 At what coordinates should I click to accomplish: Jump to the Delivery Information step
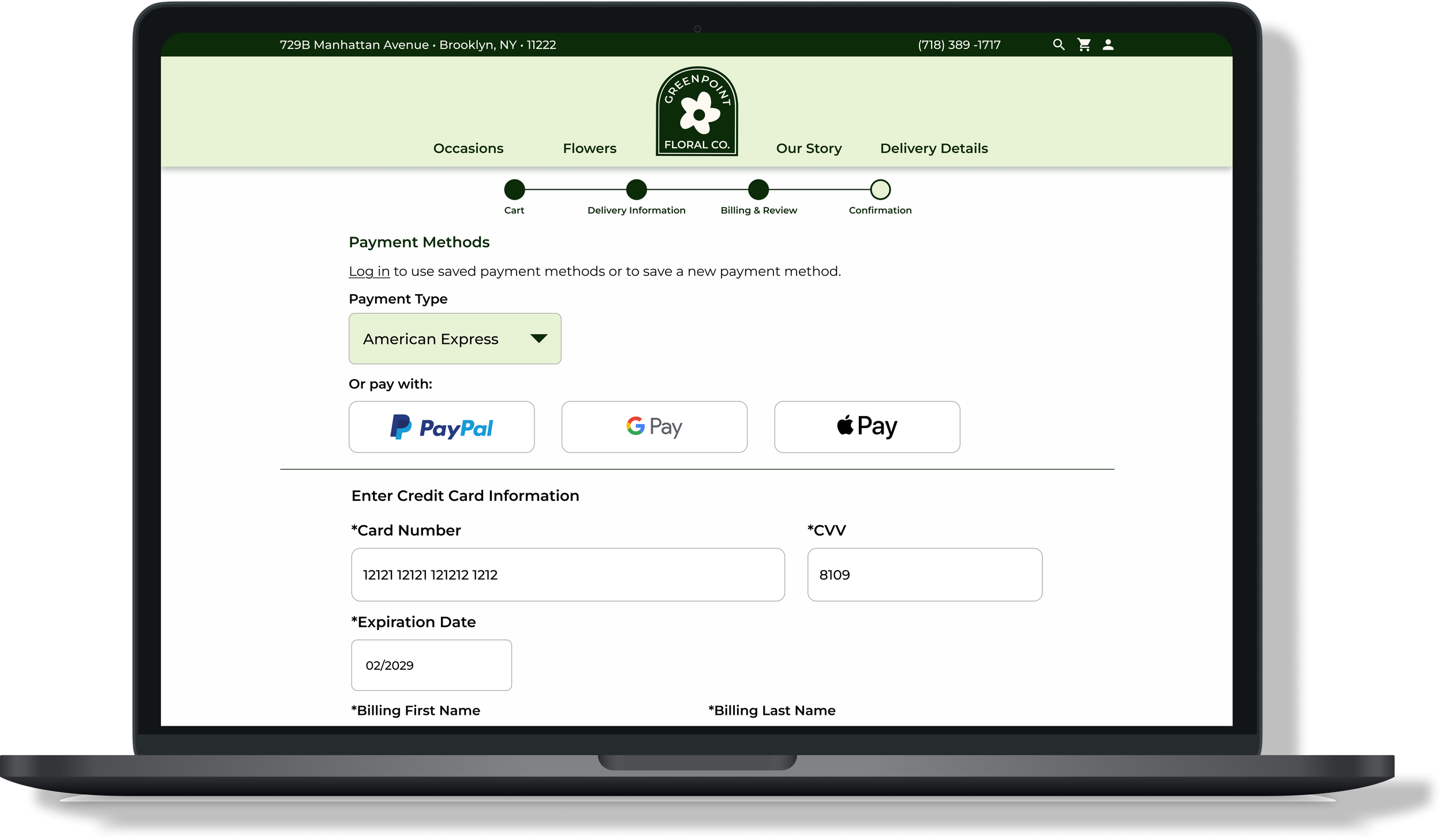pyautogui.click(x=636, y=189)
